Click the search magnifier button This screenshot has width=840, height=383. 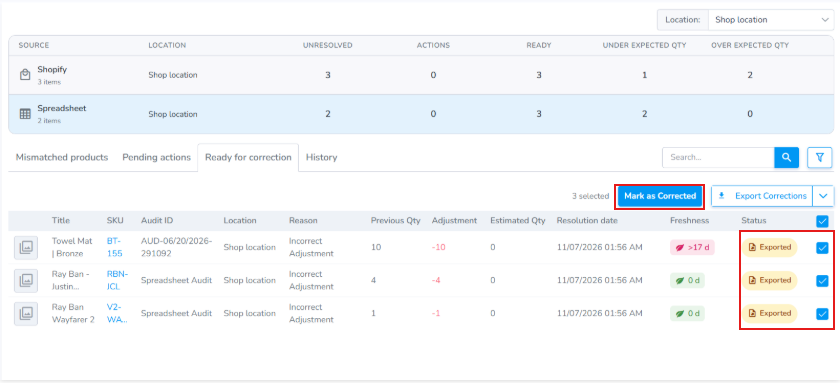pyautogui.click(x=786, y=157)
